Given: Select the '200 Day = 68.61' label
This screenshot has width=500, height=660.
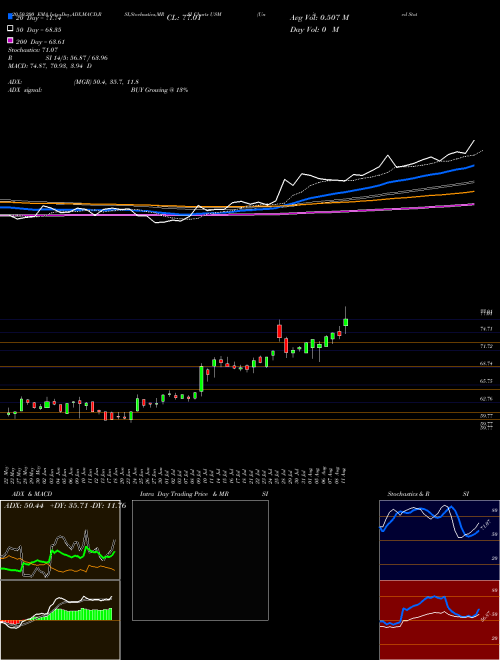Looking at the screenshot, I should 40,42.
